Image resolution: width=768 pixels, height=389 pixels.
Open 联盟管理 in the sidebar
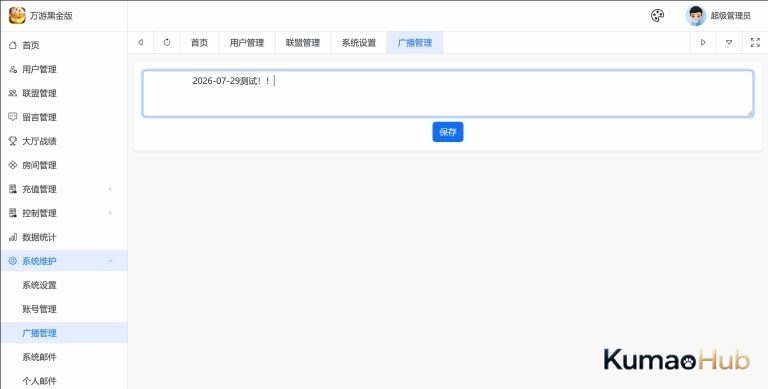(64, 93)
